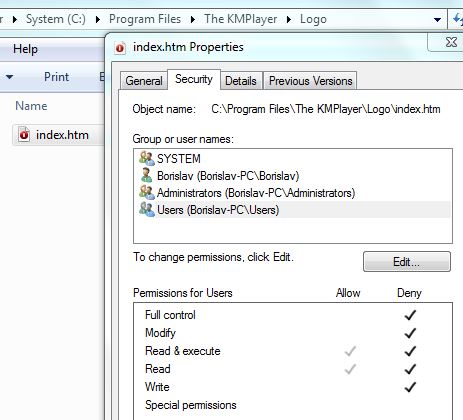Click Borislav user account icon

click(x=147, y=175)
